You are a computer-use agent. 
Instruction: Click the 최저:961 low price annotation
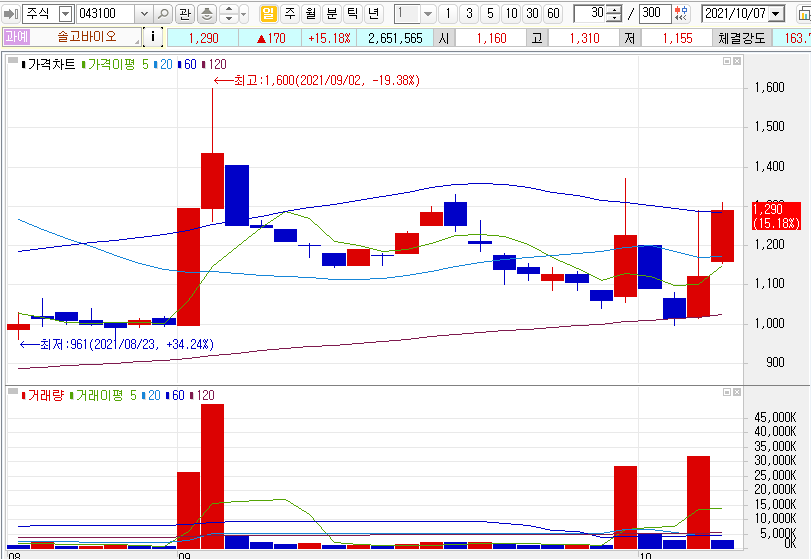116,344
